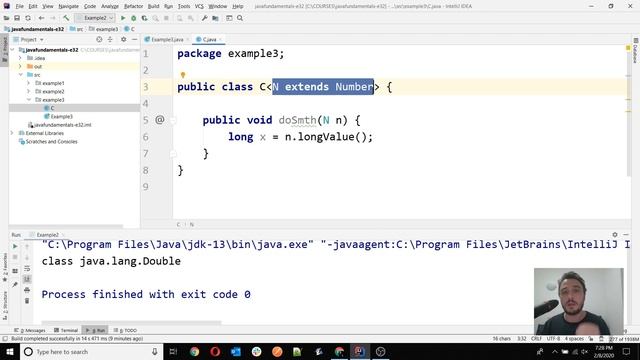Click the memory indicator in status bar
Viewport: 640px width, 360px height.
(624, 339)
